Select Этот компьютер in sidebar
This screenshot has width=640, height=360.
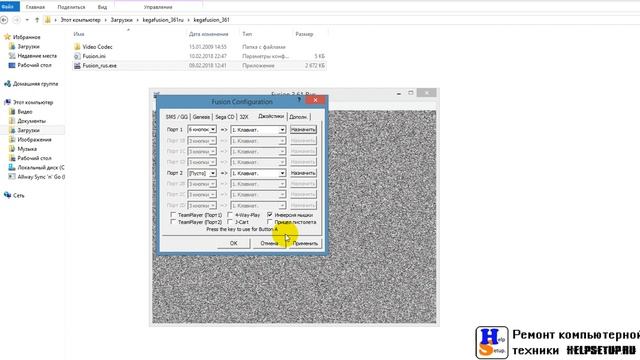coord(33,102)
